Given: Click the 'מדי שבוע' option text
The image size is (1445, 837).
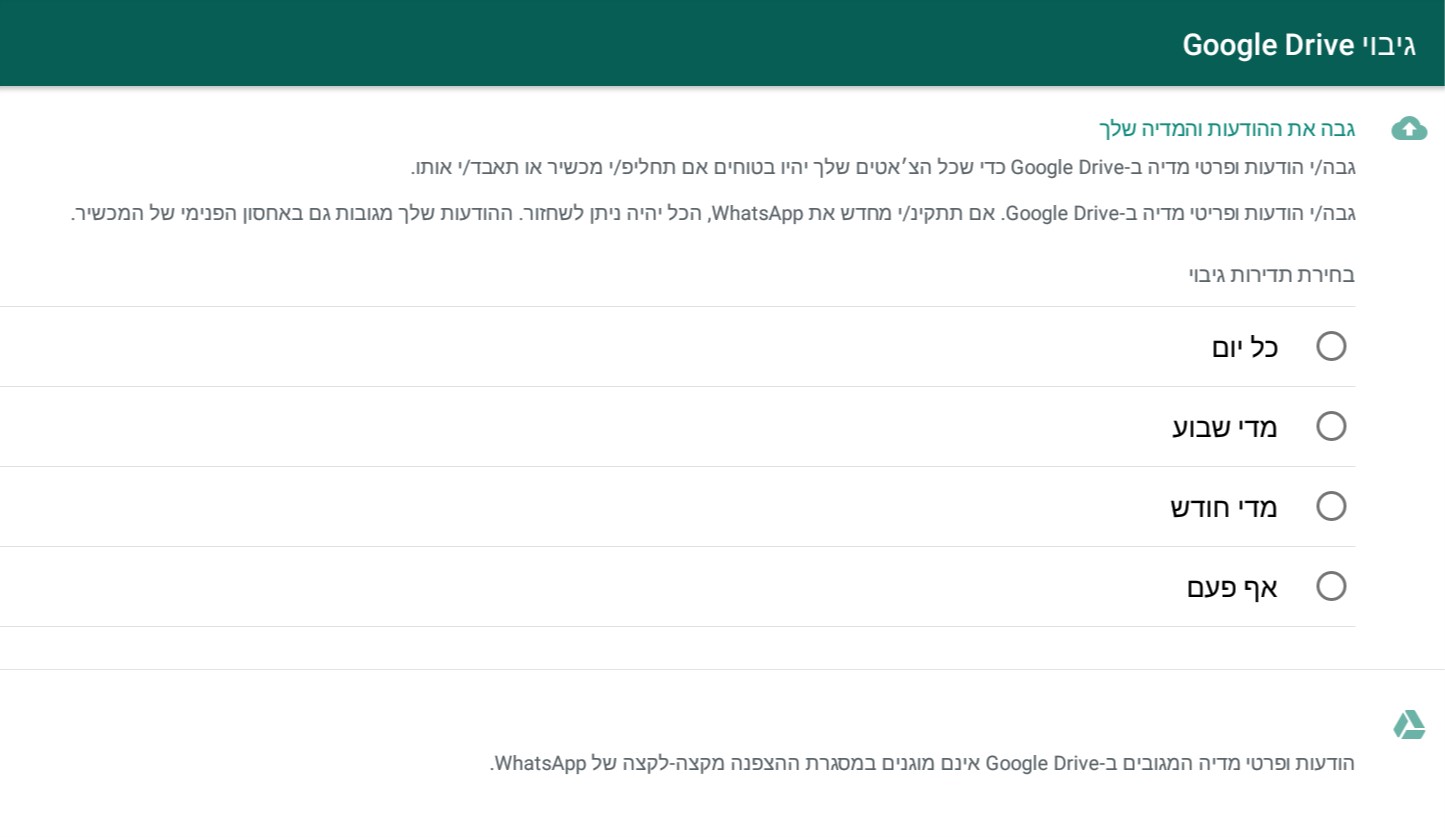Looking at the screenshot, I should (1225, 427).
